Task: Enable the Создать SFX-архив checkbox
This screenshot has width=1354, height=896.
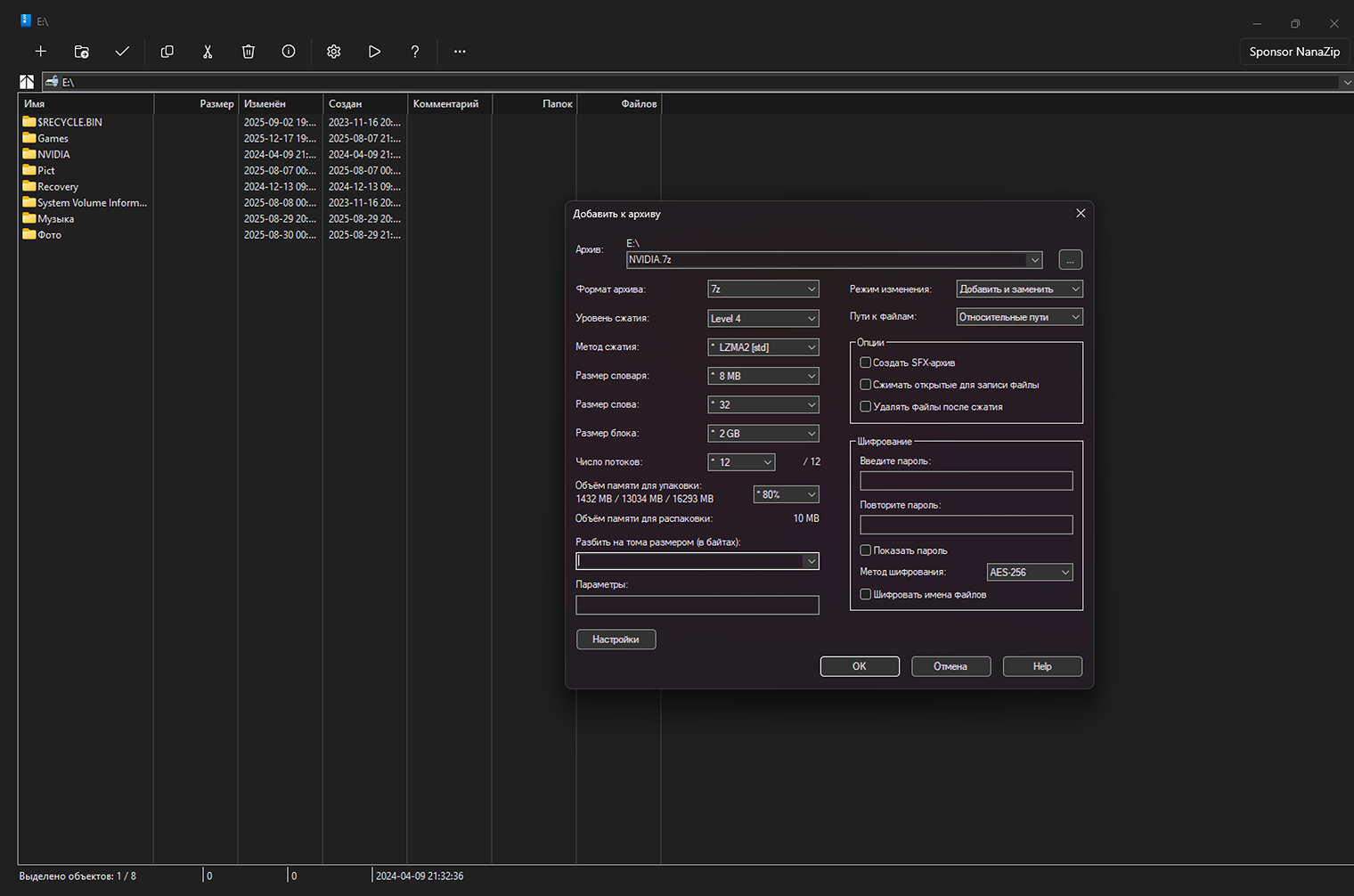Action: (x=865, y=362)
